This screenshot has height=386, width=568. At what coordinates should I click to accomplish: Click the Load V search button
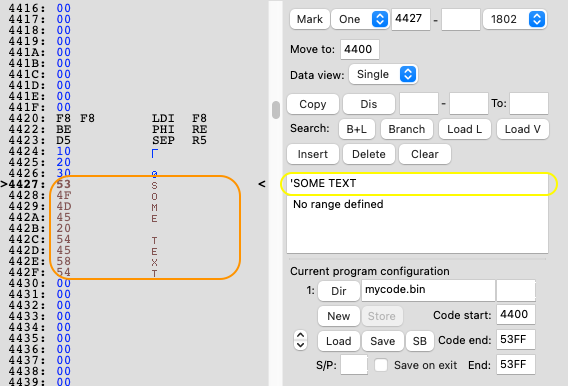pyautogui.click(x=523, y=129)
